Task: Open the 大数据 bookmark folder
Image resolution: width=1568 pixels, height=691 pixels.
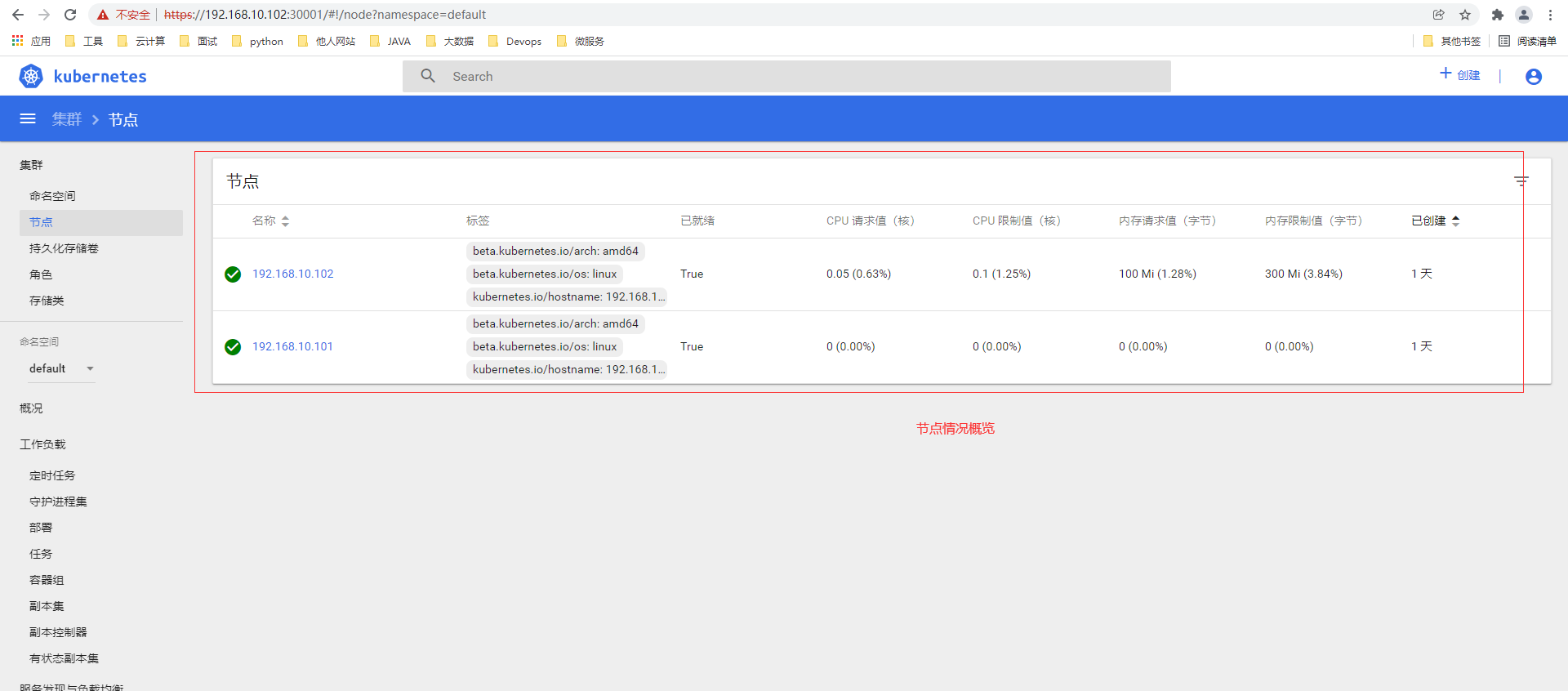Action: point(450,41)
